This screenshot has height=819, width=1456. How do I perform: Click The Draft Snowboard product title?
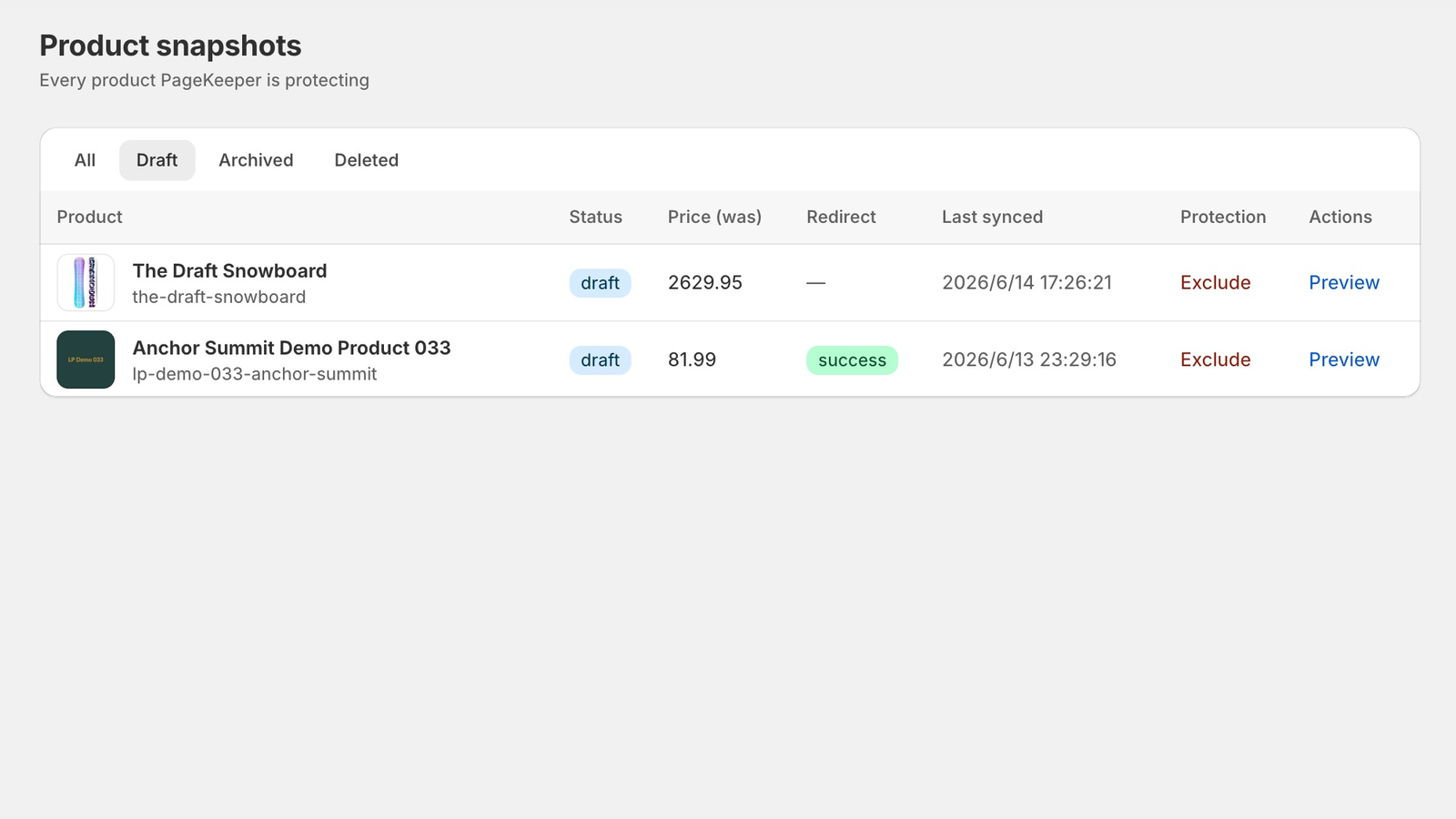coord(229,271)
